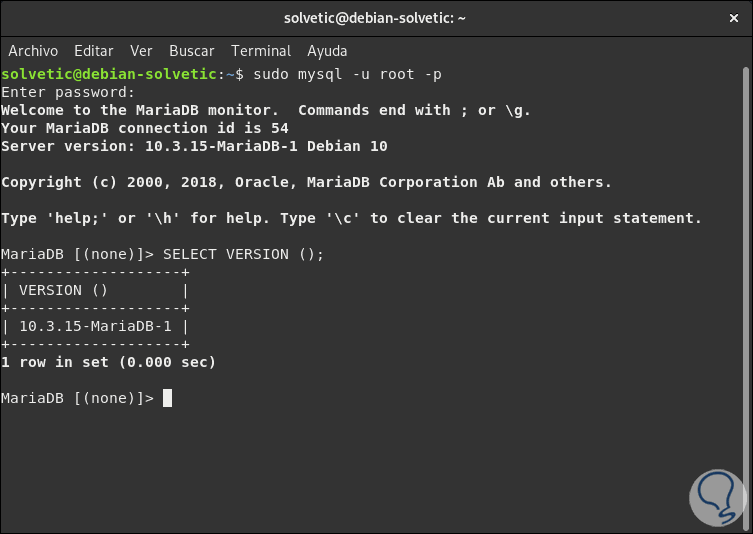Click the solvetic@debian-solvetic window title bar
This screenshot has height=534, width=753.
click(376, 17)
